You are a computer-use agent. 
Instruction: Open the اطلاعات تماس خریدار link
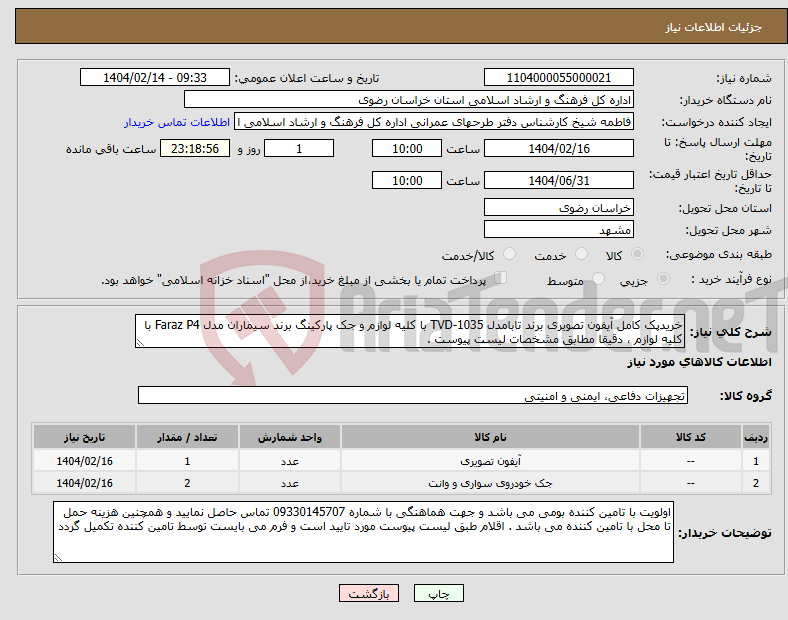pyautogui.click(x=177, y=122)
